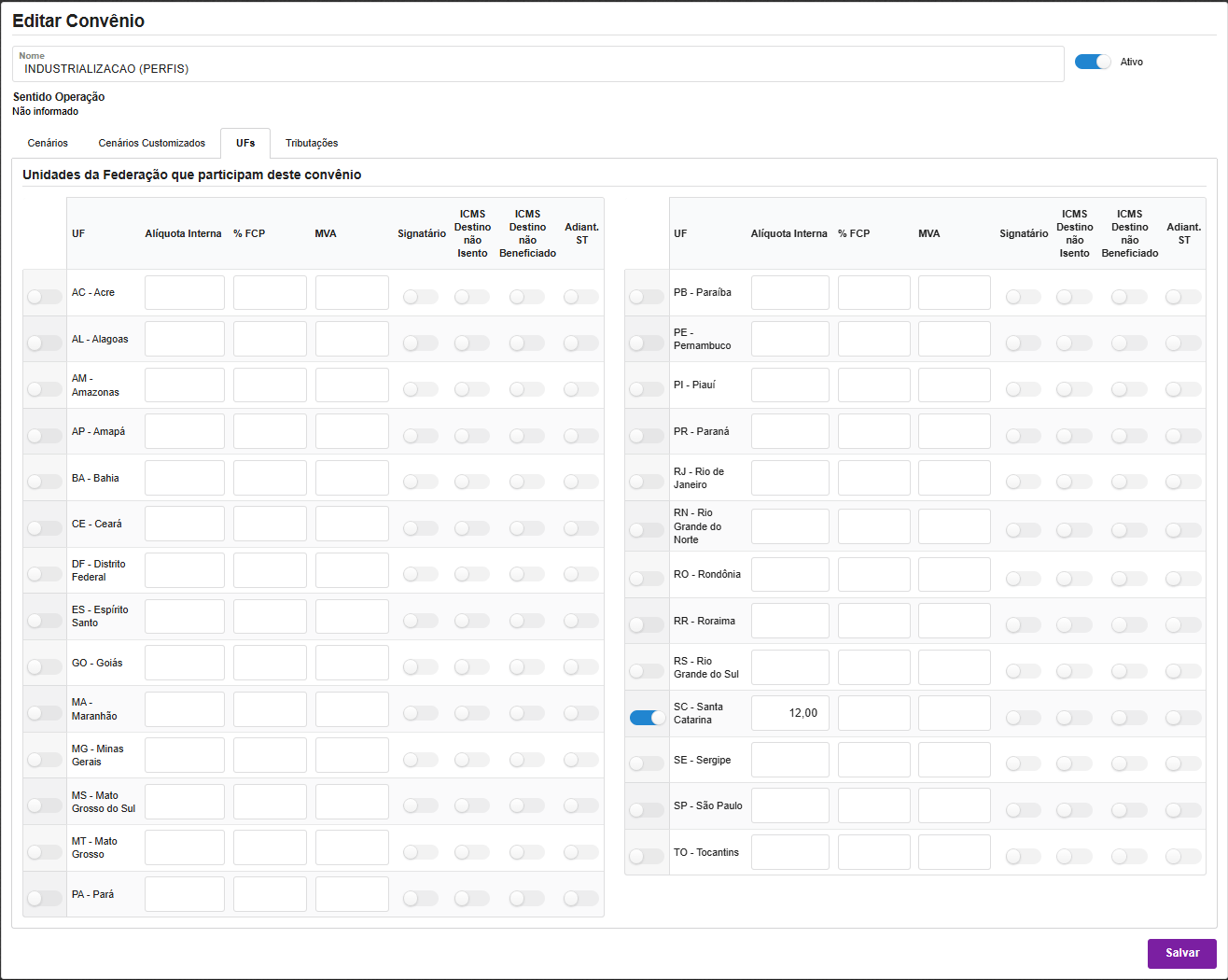1228x980 pixels.
Task: Toggle ICMS Destino não Isento for BA - Bahia
Action: pos(472,482)
